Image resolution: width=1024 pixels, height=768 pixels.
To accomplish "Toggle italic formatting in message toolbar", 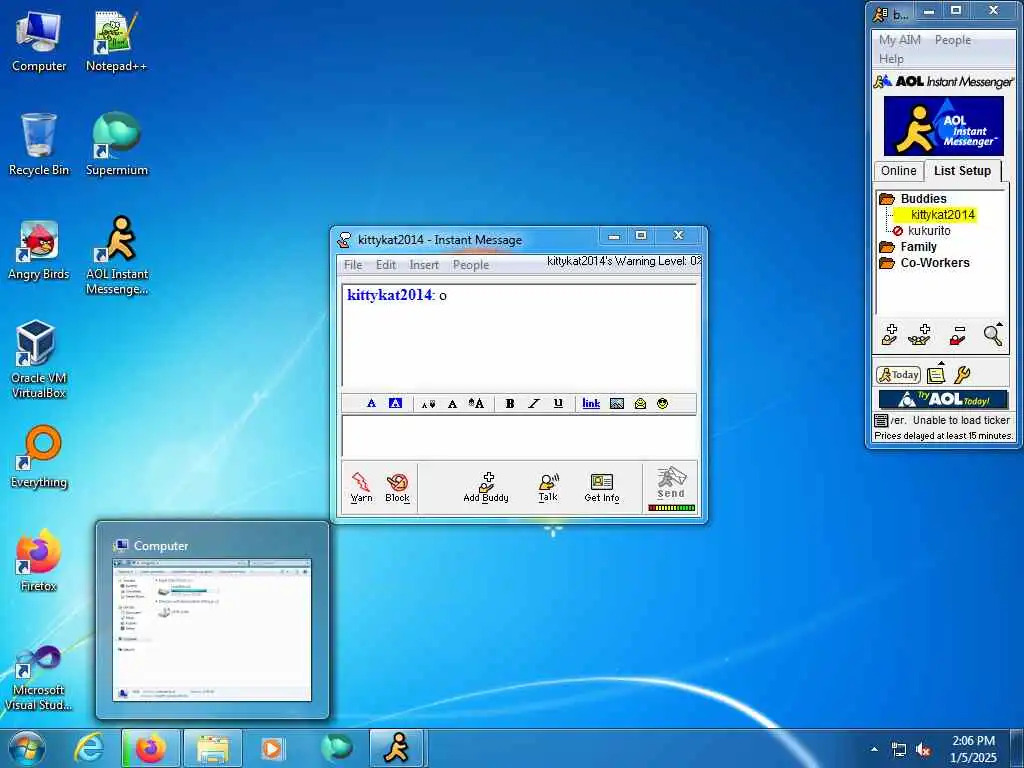I will click(534, 404).
